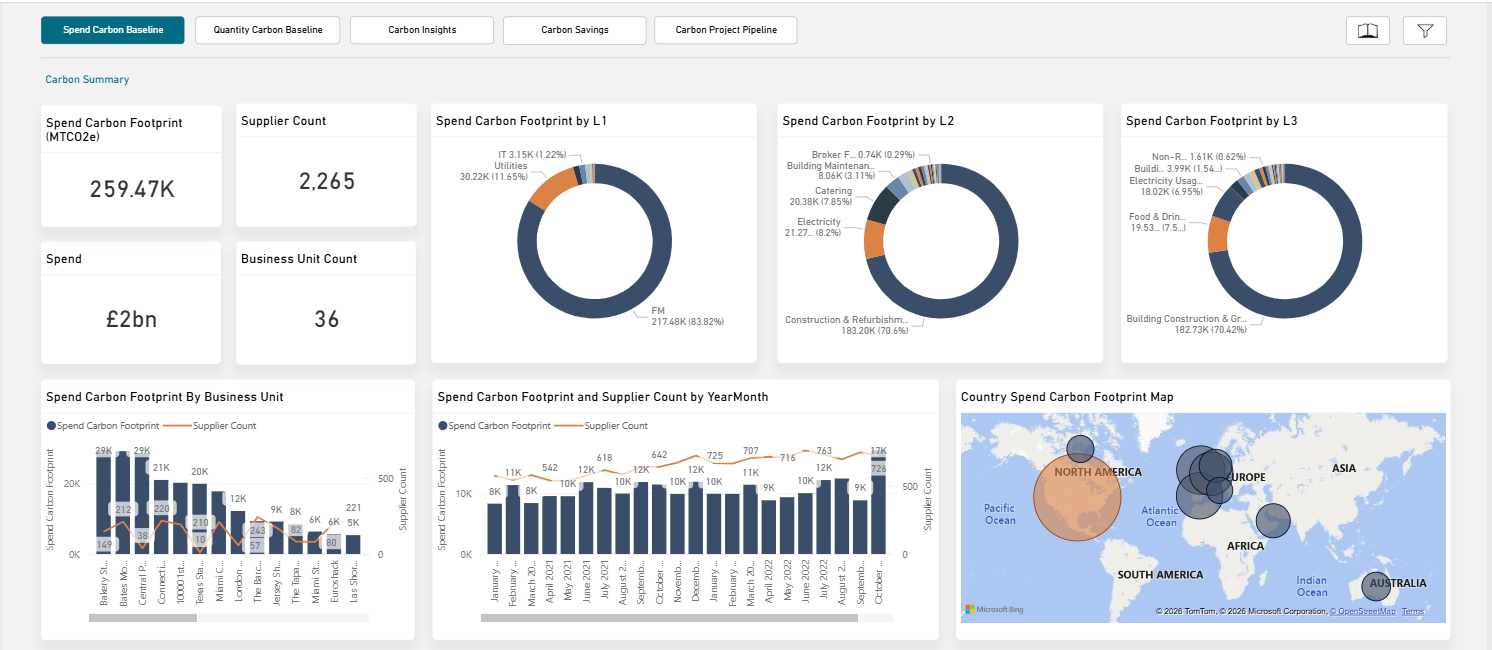Click the IT 3.15K label in L1 chart
The image size is (1492, 650).
point(532,154)
